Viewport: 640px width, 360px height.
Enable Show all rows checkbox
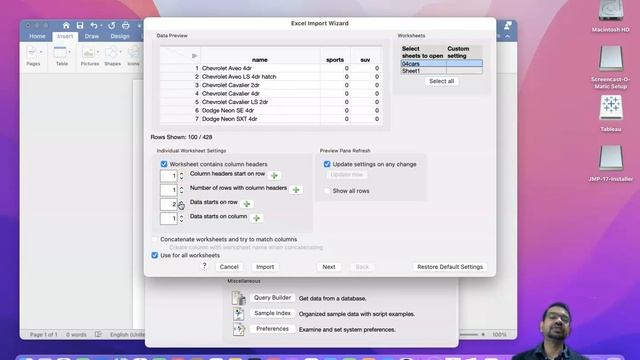tap(327, 191)
